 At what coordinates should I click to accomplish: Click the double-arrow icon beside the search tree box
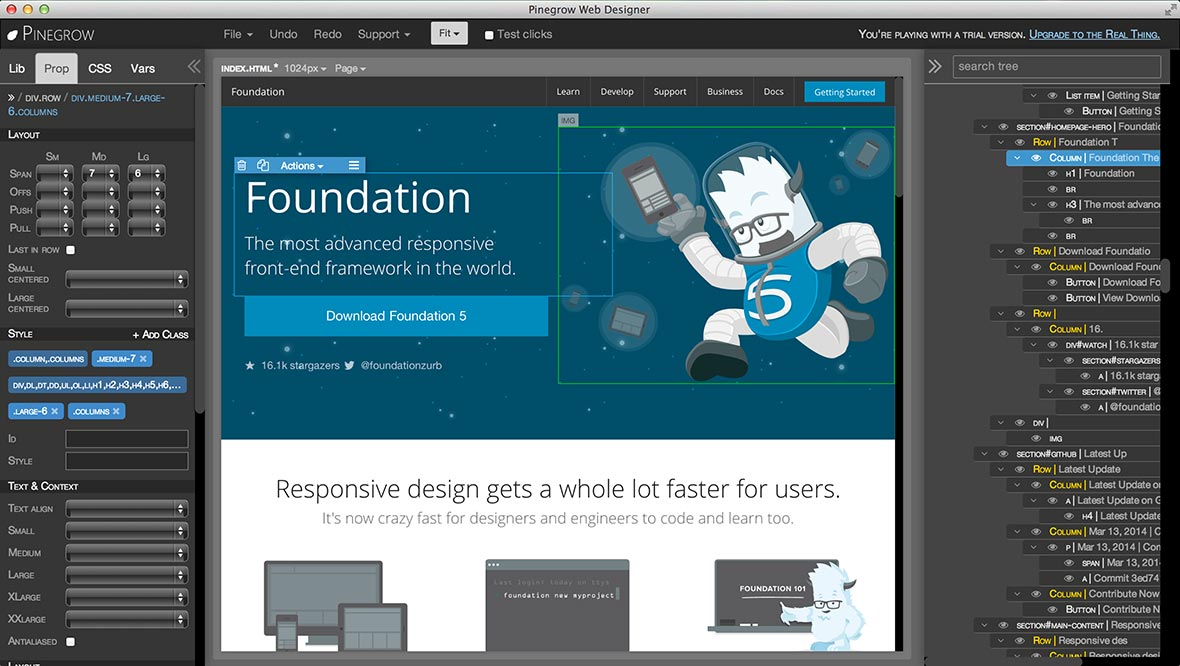(x=935, y=66)
